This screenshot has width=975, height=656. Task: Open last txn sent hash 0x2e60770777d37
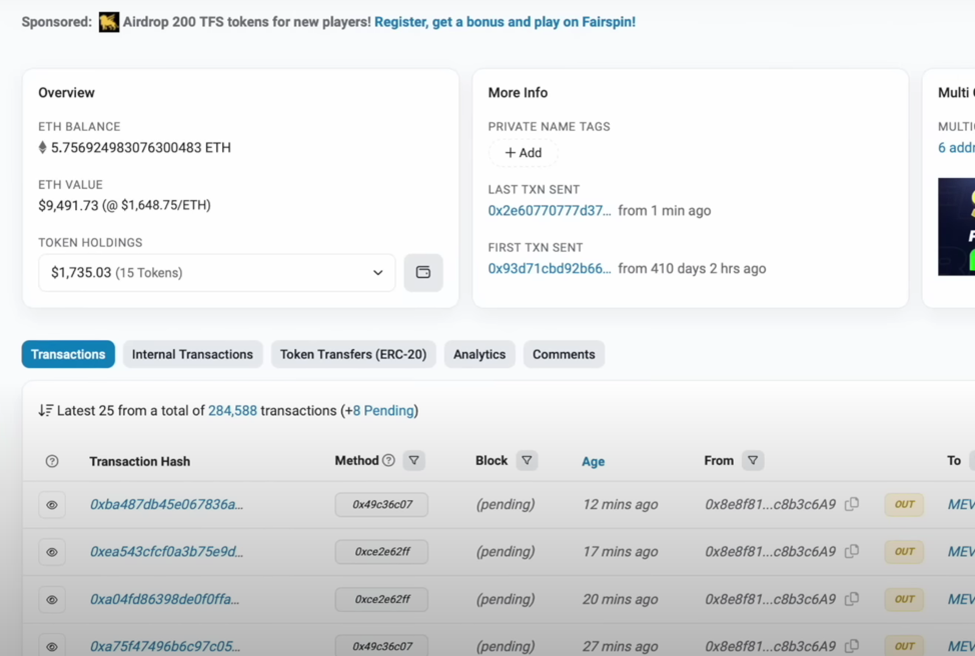(x=550, y=211)
